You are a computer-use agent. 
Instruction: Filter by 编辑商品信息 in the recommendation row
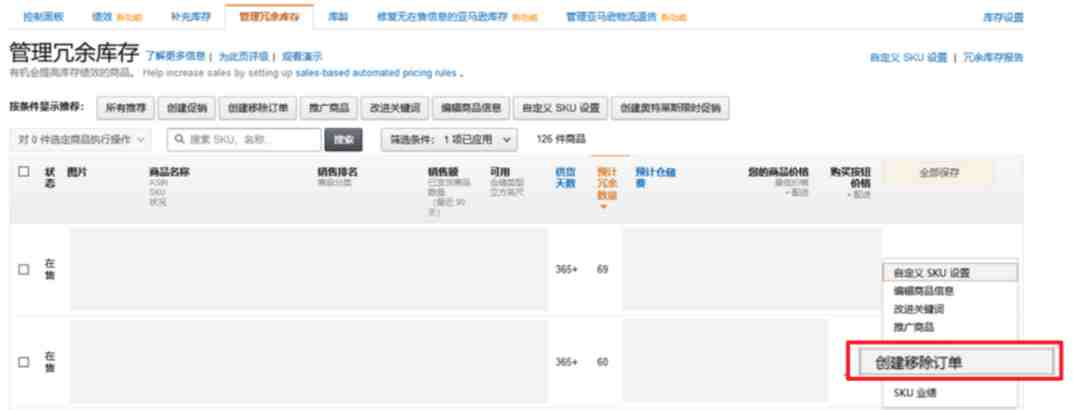(x=471, y=107)
